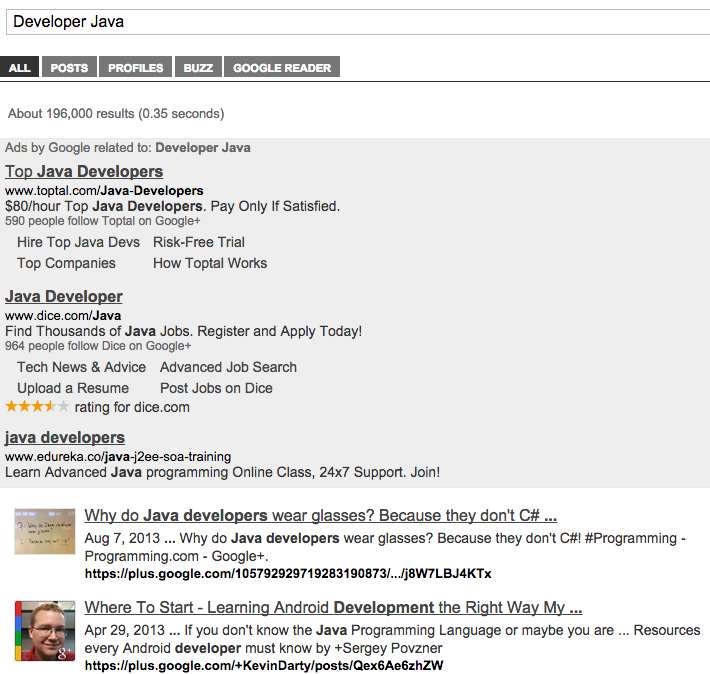This screenshot has height=674, width=710.
Task: Click the www.edureka.co/java-j2ee-soa-training URL
Action: (118, 457)
